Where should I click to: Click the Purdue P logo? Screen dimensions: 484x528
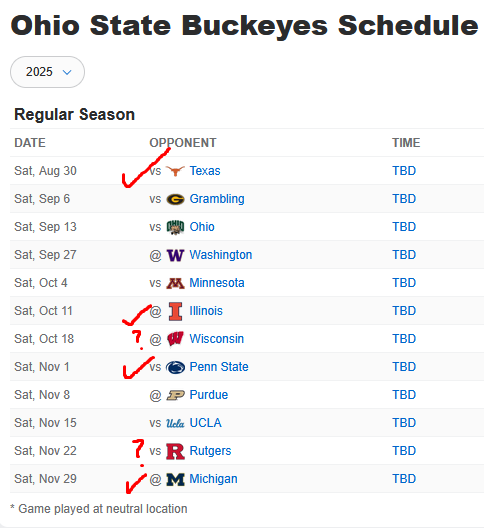coord(175,395)
